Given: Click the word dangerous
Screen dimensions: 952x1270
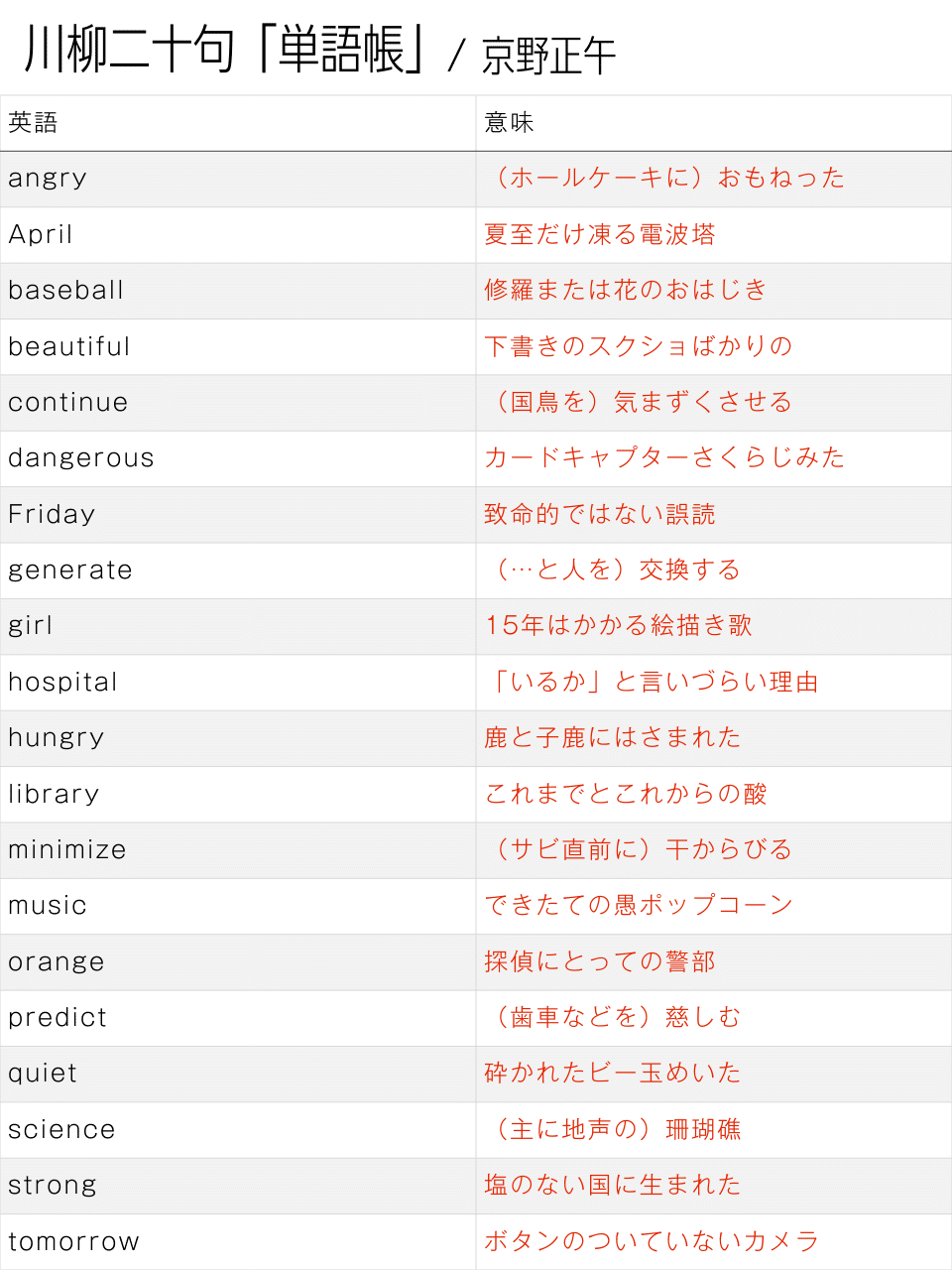Looking at the screenshot, I should click(81, 458).
